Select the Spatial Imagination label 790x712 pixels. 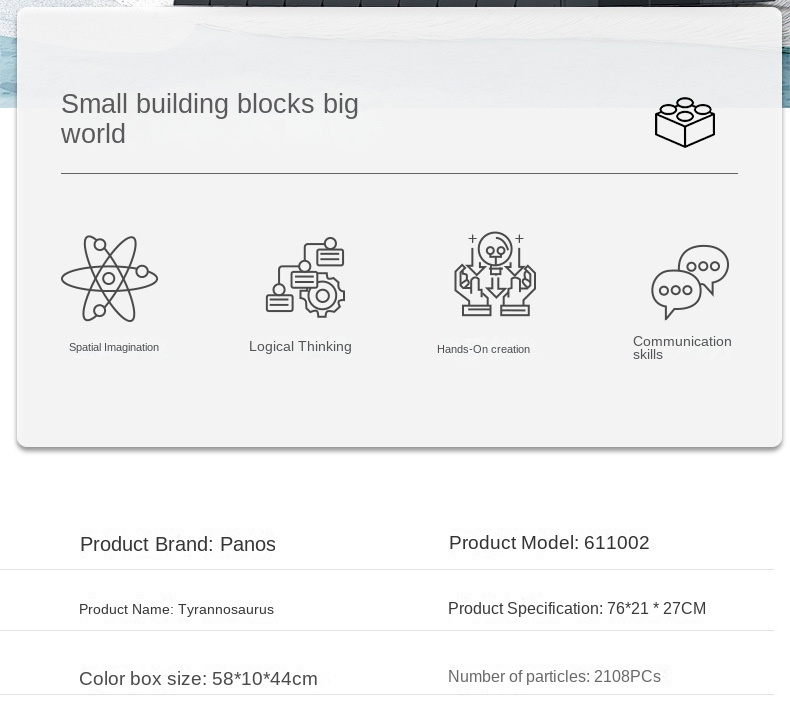114,348
